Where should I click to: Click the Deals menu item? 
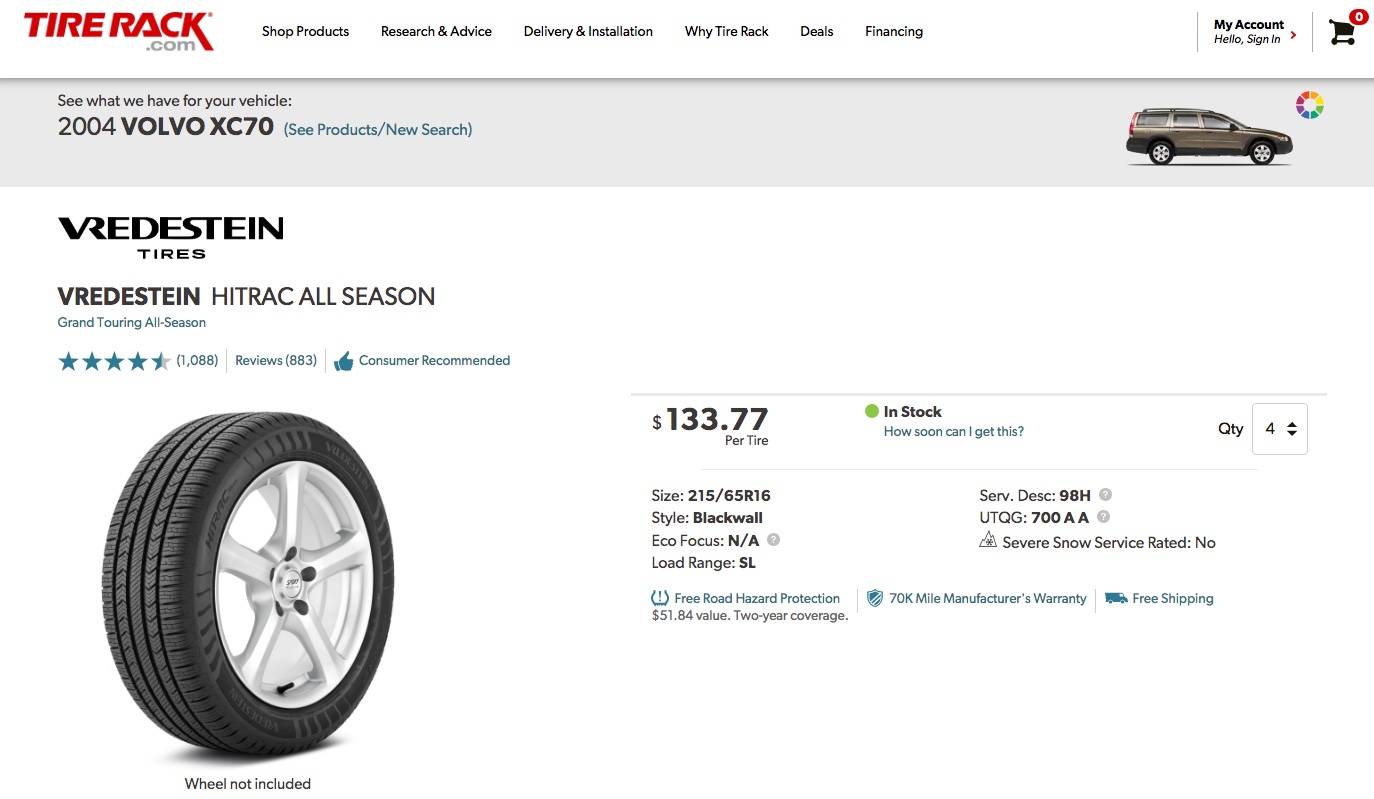tap(816, 31)
